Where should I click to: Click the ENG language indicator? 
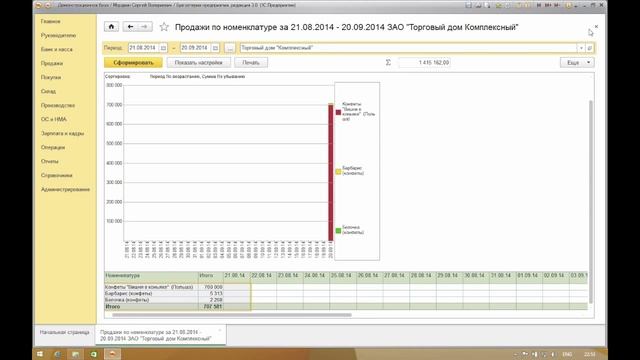[x=567, y=354]
